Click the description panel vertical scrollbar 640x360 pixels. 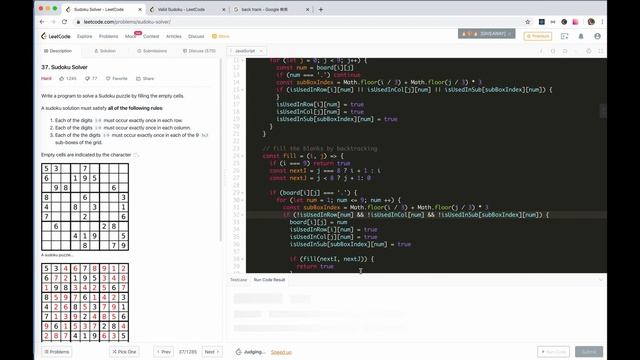(x=221, y=151)
